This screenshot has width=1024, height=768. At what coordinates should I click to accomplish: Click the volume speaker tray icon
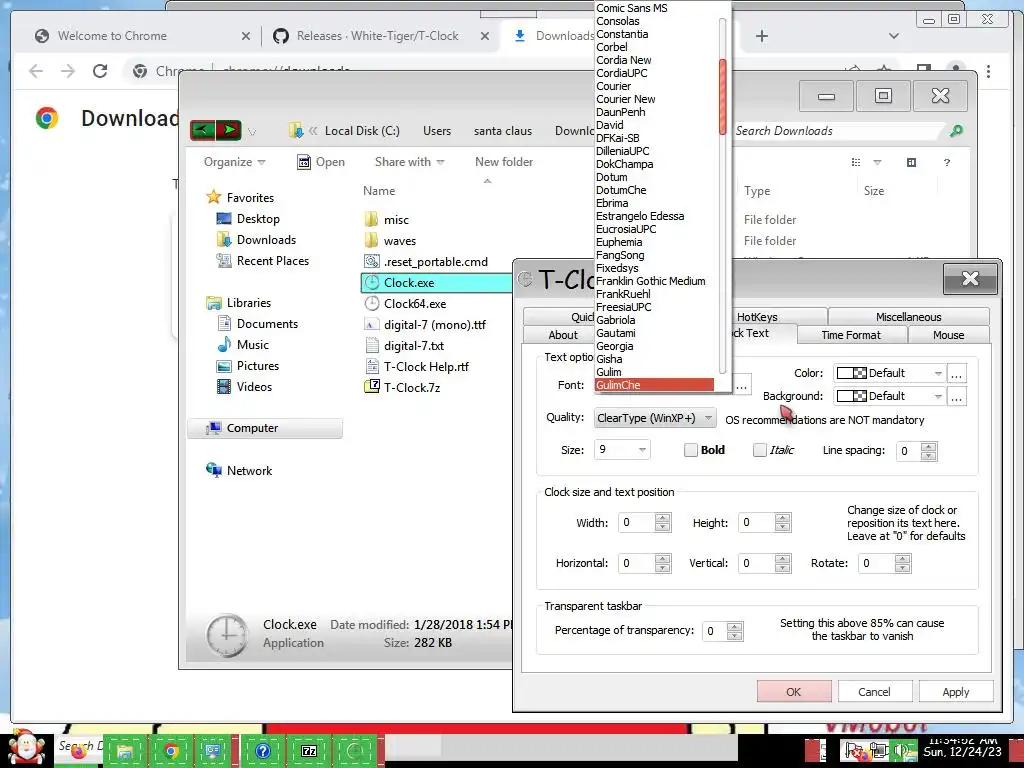pyautogui.click(x=903, y=752)
